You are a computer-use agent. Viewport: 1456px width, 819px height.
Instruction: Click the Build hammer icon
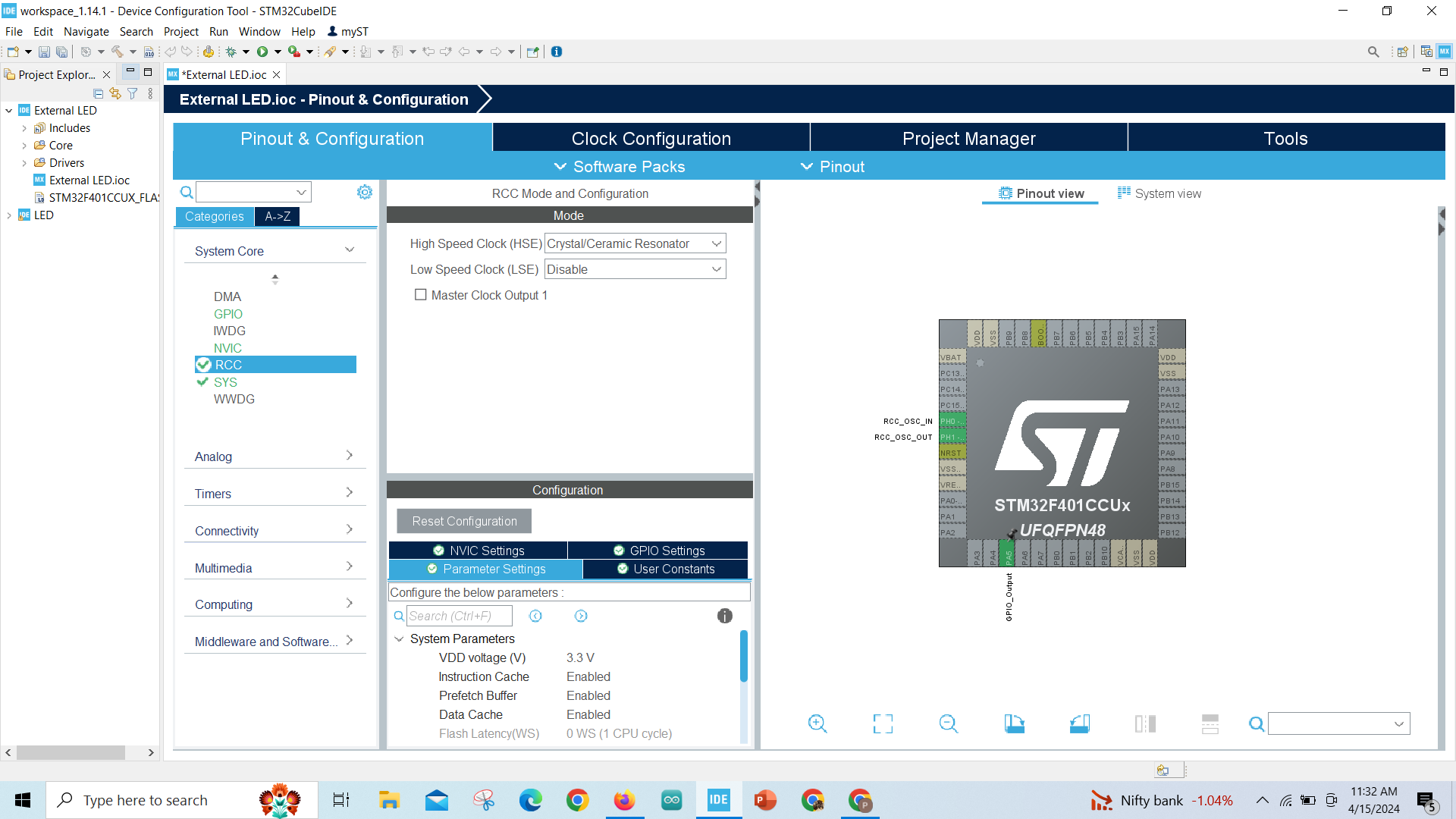[x=117, y=52]
